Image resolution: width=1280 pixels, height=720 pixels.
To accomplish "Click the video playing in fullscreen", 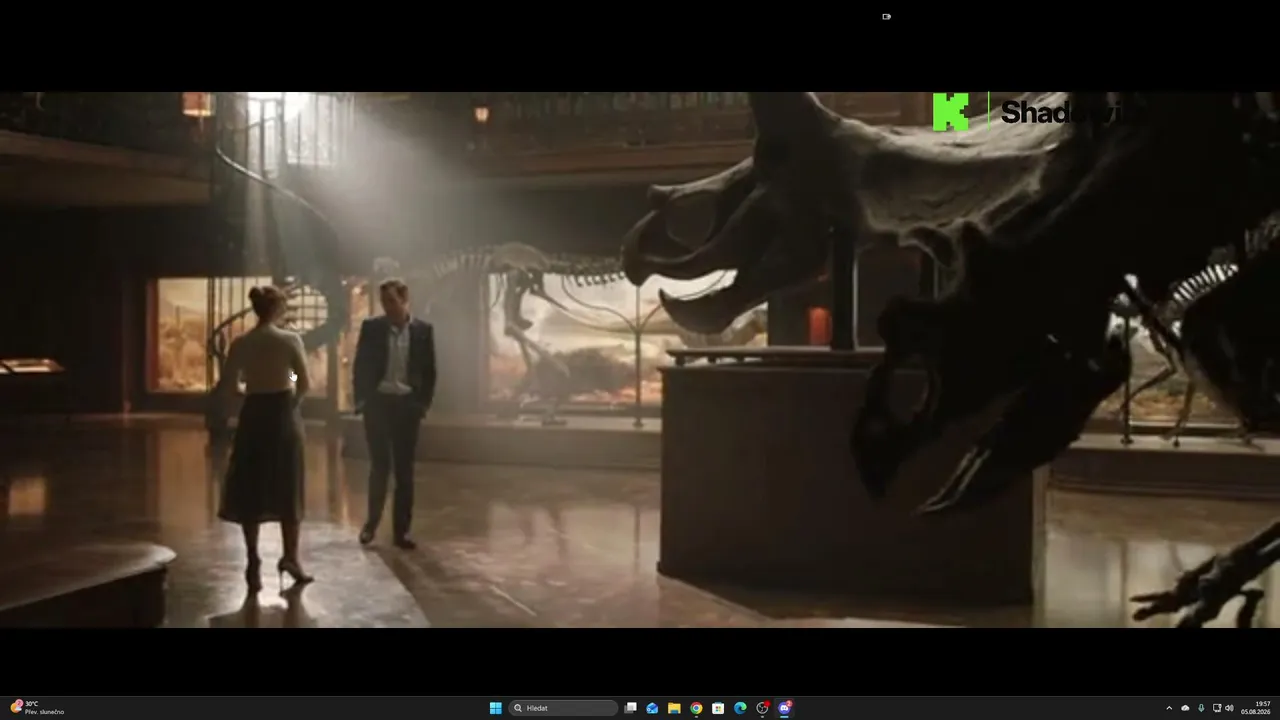I will pos(640,360).
